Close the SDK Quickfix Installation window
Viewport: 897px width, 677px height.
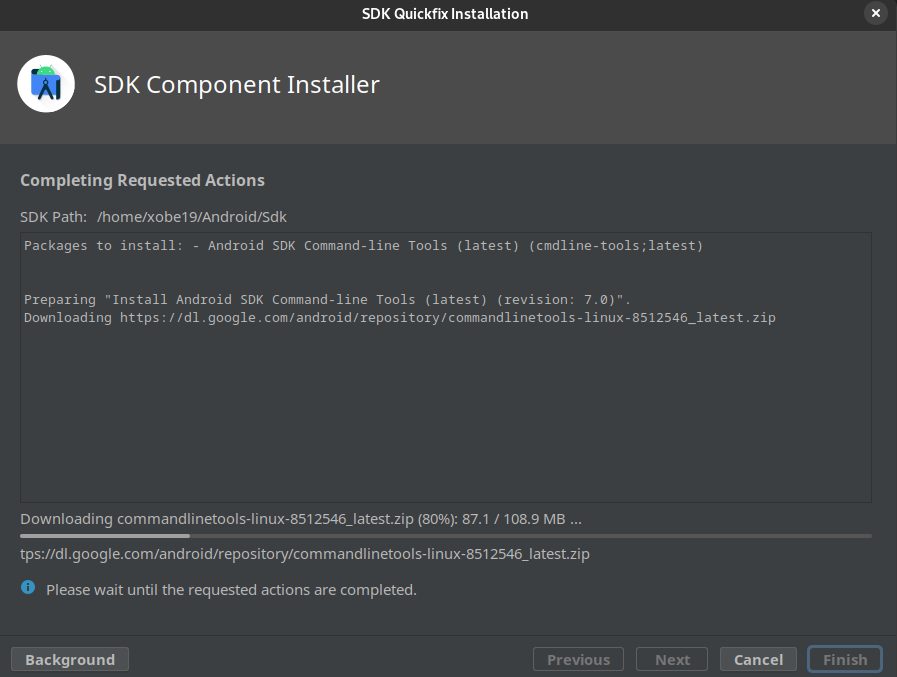876,13
